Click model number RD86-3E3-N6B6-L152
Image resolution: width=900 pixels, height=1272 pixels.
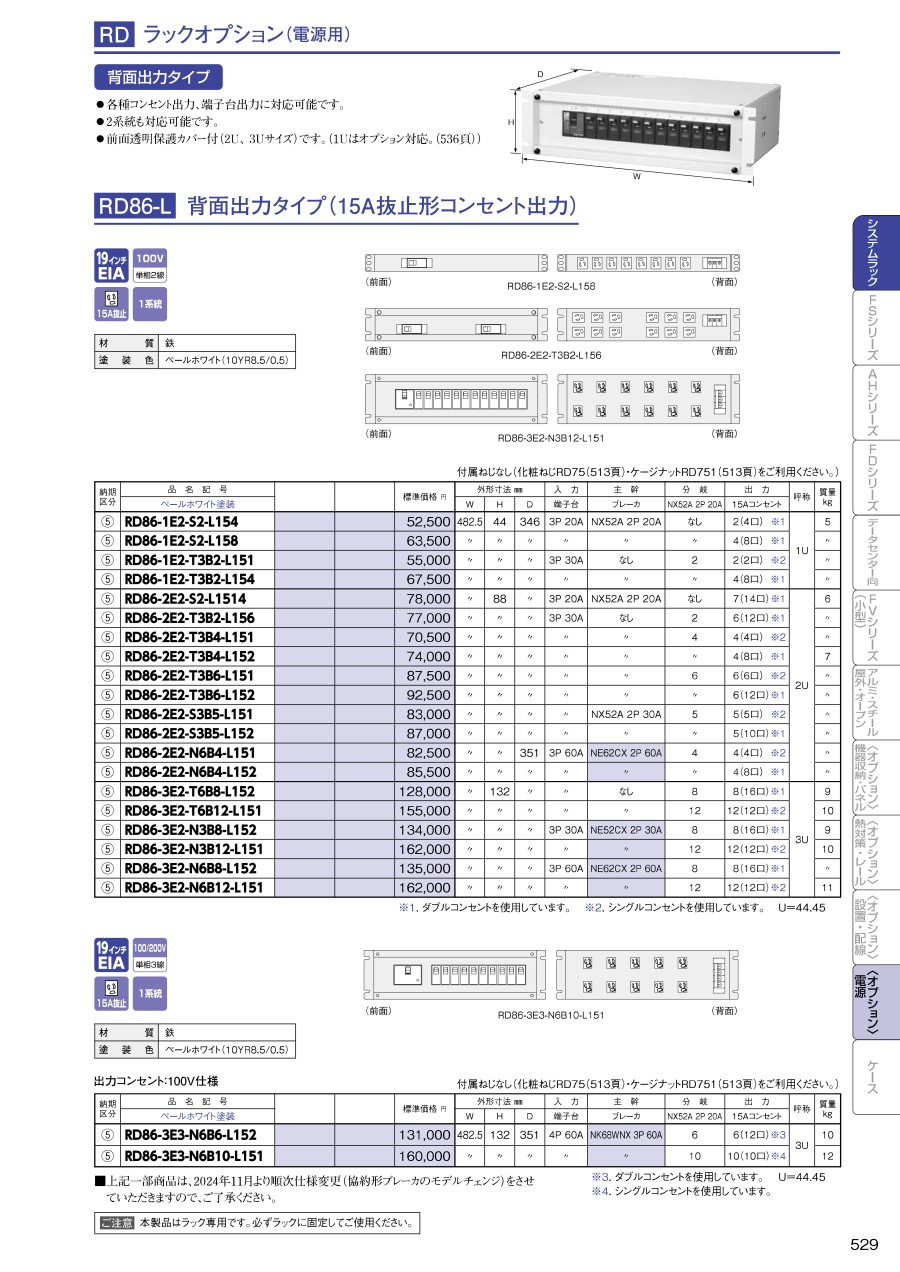coord(190,1135)
